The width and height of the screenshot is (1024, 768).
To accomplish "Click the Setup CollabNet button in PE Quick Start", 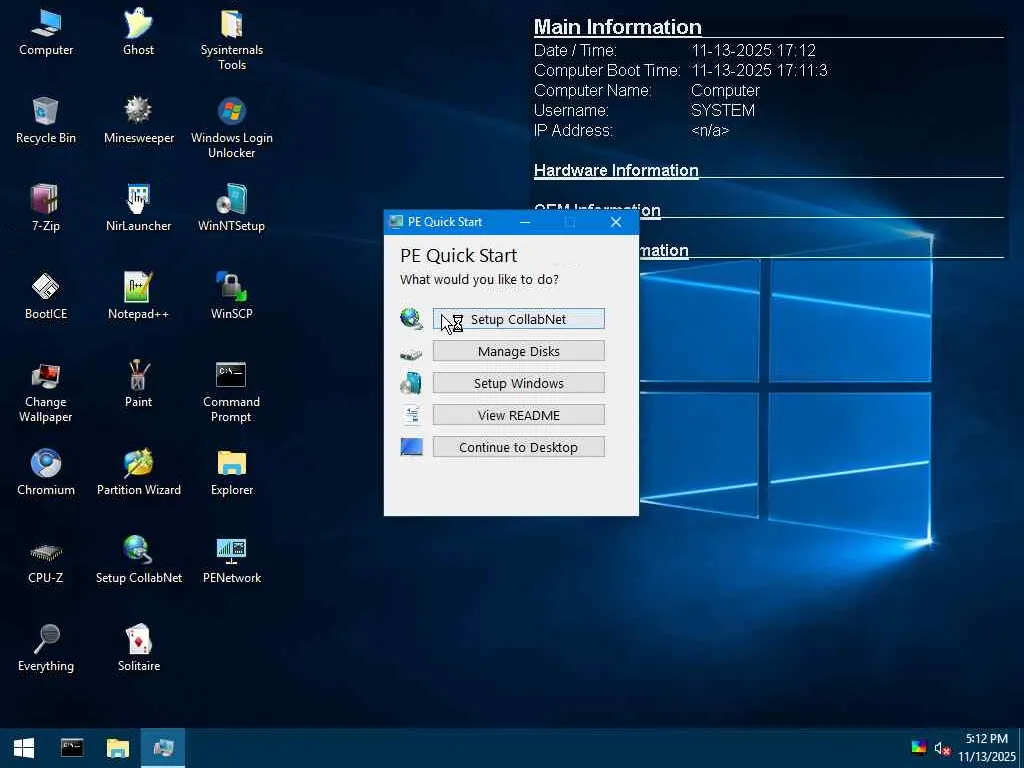I will 519,319.
